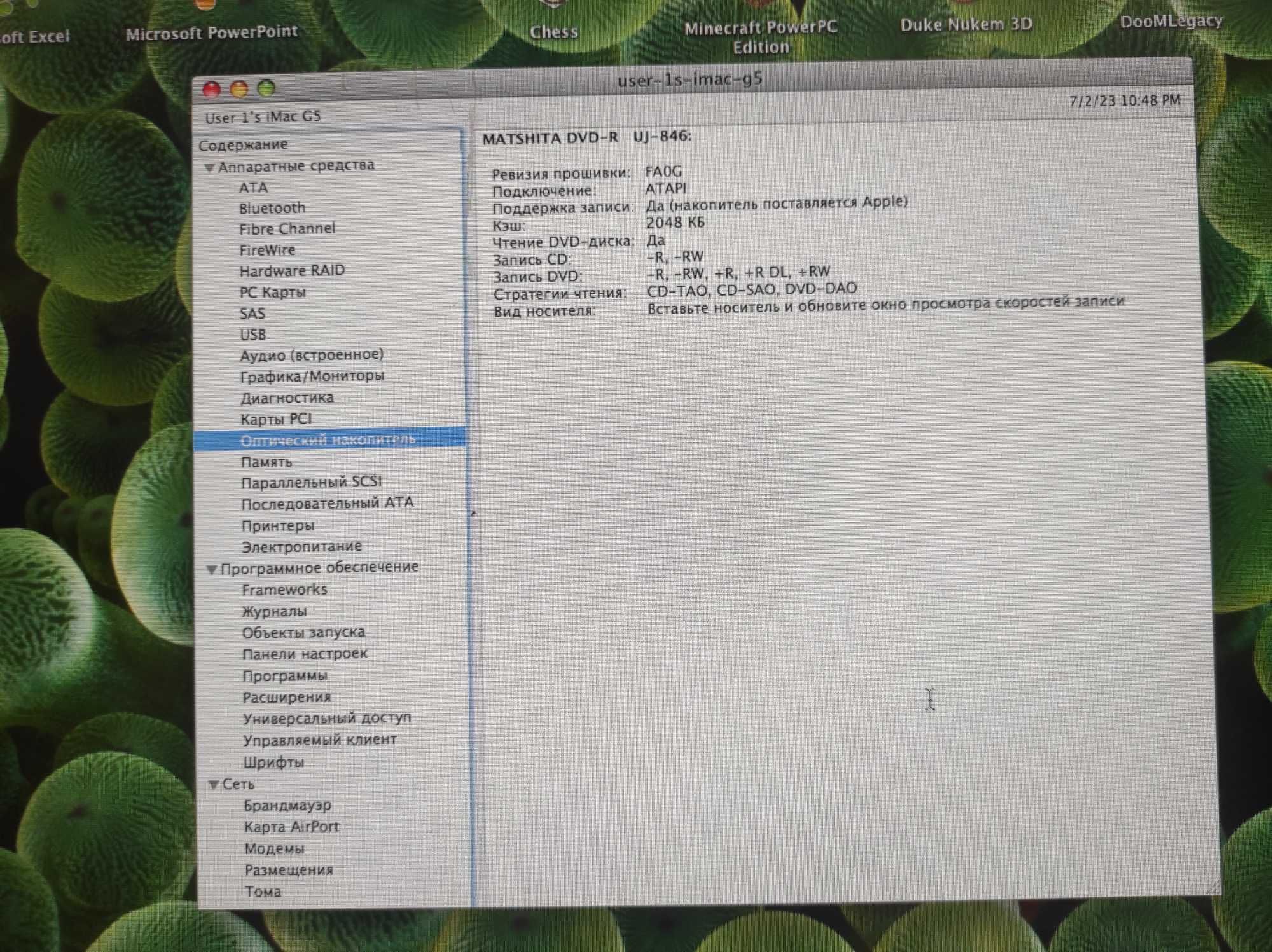Select Объекты запуска entry

point(303,633)
